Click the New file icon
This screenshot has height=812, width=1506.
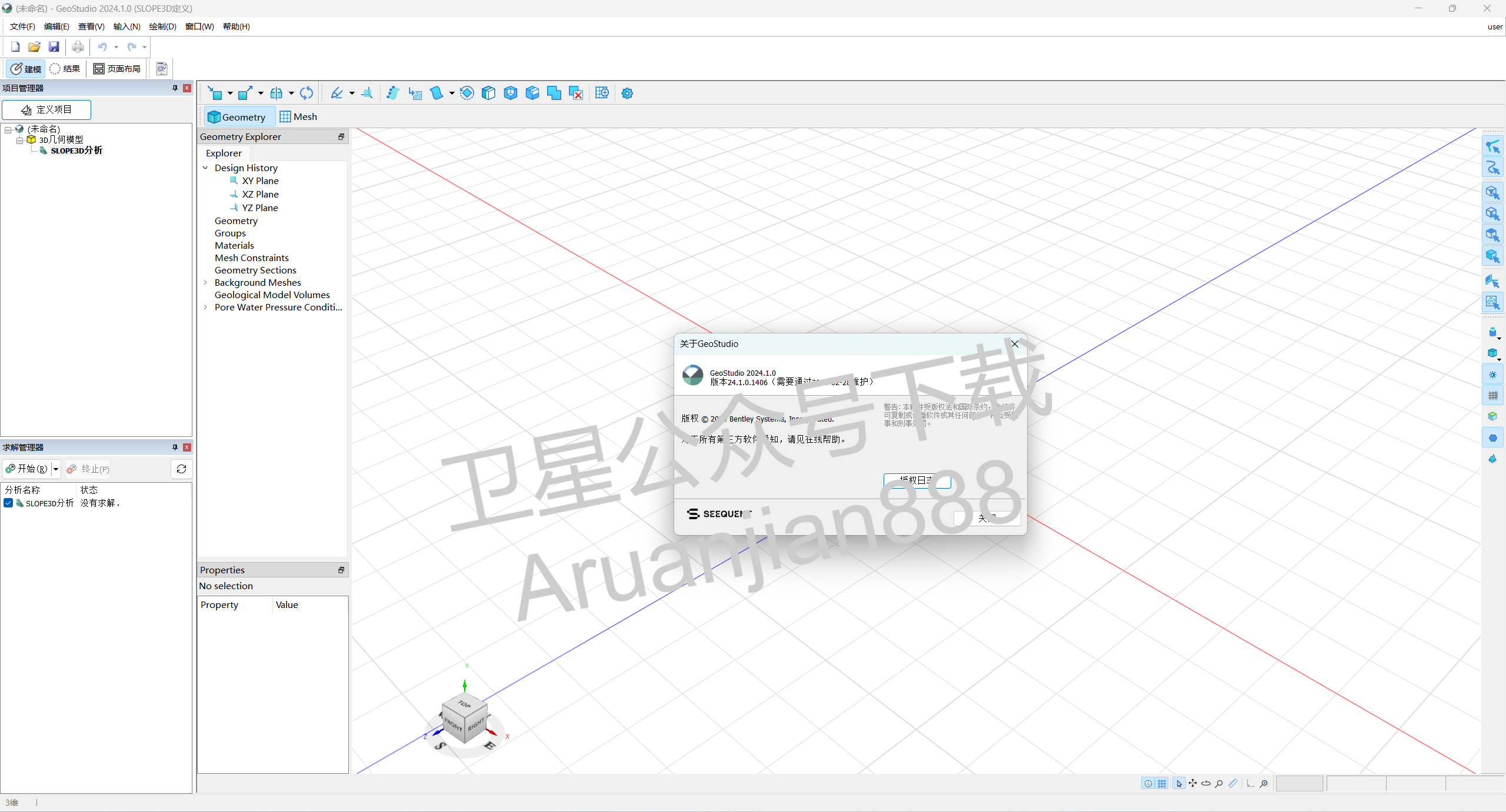15,47
